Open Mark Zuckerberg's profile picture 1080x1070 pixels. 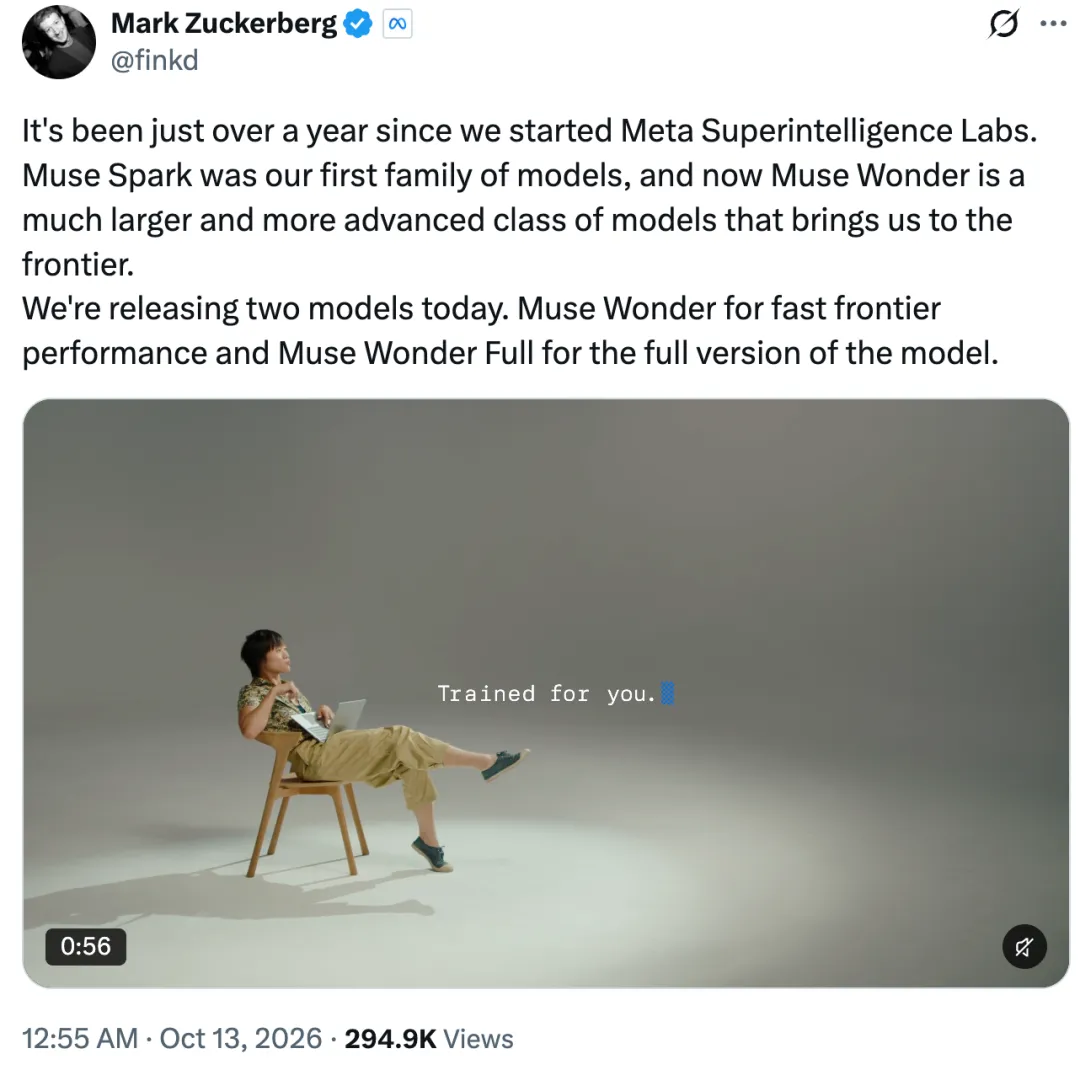[59, 42]
